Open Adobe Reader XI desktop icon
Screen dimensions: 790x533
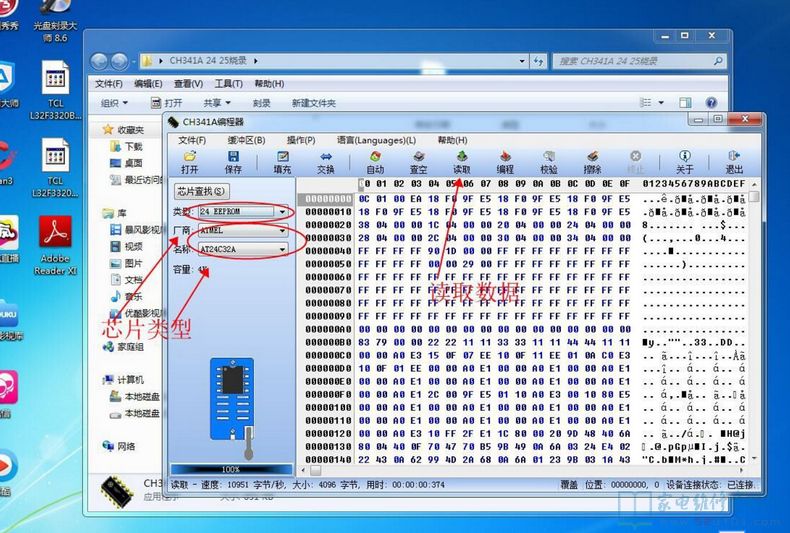pyautogui.click(x=55, y=245)
